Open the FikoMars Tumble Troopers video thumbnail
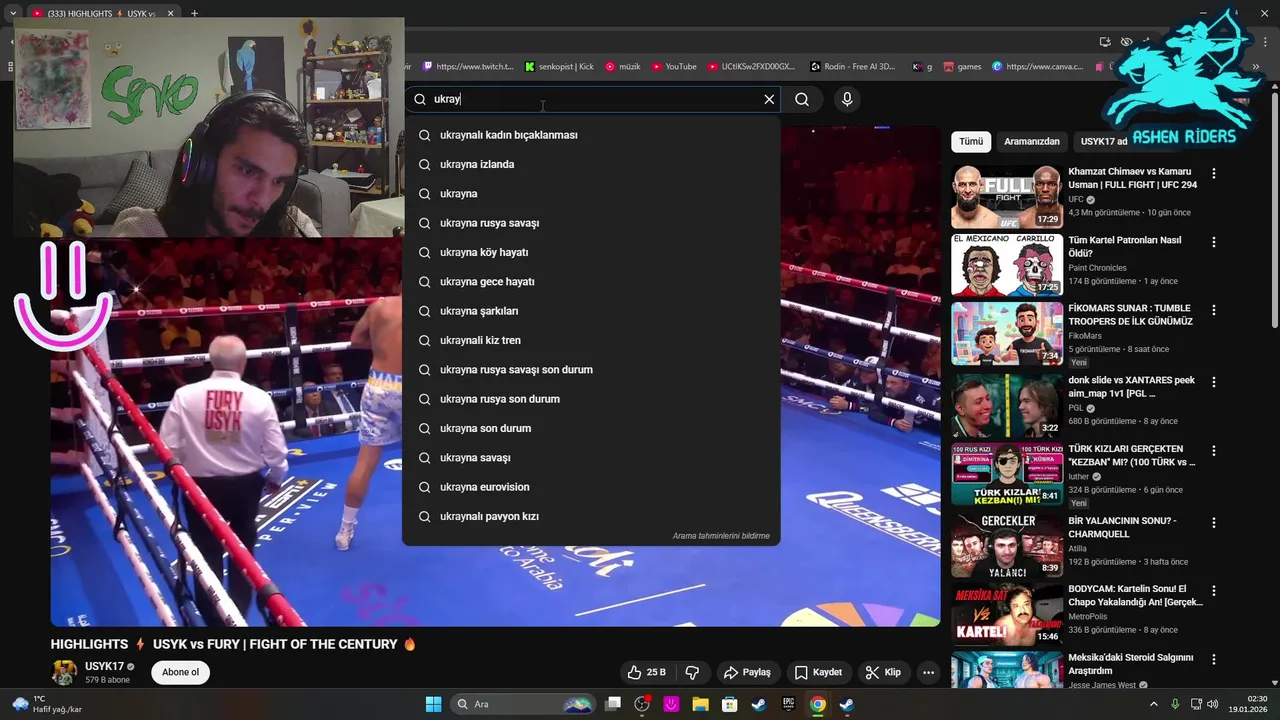This screenshot has height=720, width=1280. (x=1007, y=333)
